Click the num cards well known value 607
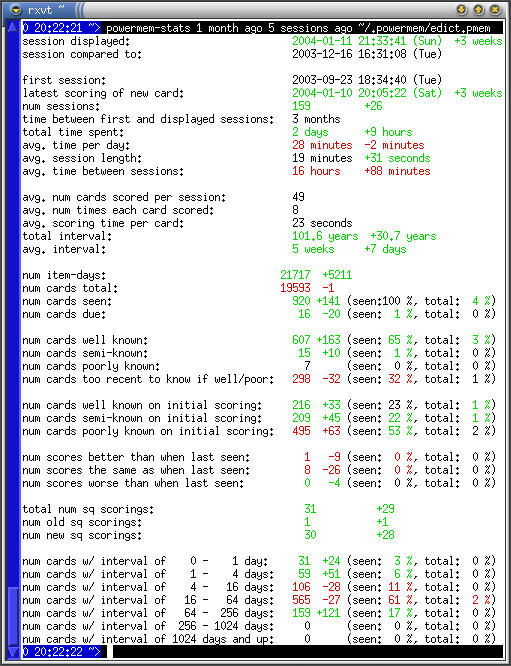Screen dimensions: 511x666 pos(301,340)
